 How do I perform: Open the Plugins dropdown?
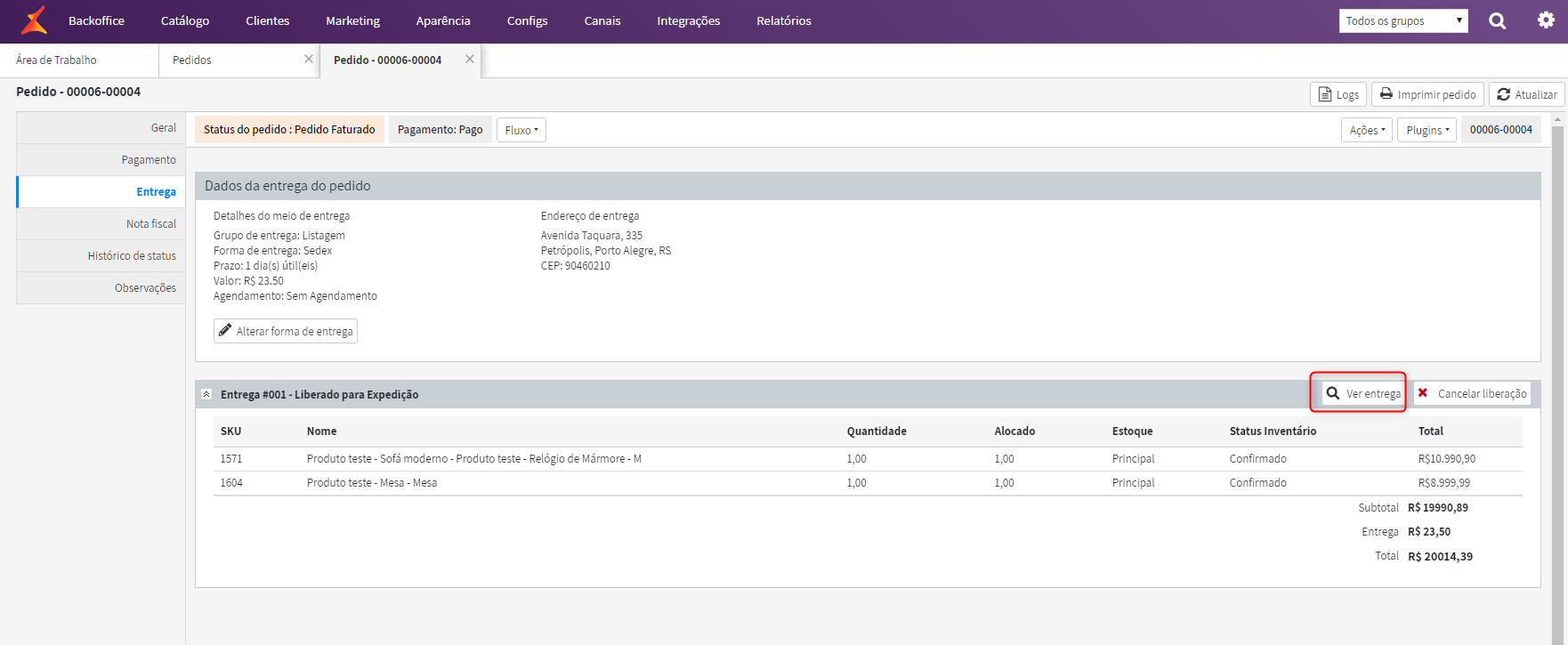(1427, 130)
